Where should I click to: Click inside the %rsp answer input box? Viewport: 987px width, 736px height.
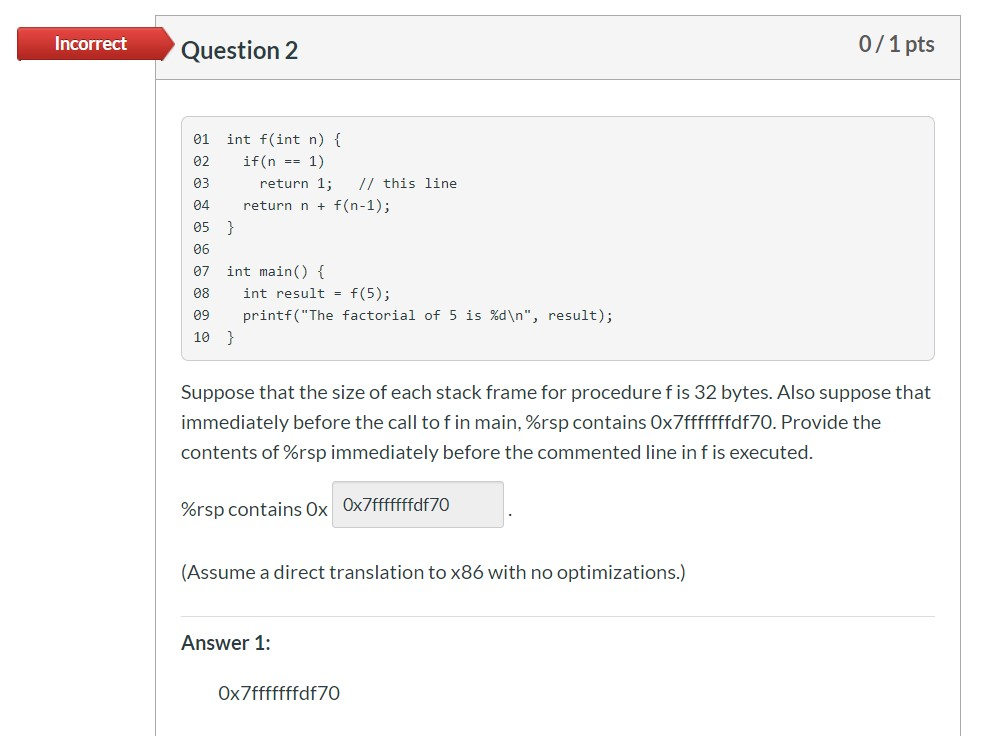coord(417,504)
